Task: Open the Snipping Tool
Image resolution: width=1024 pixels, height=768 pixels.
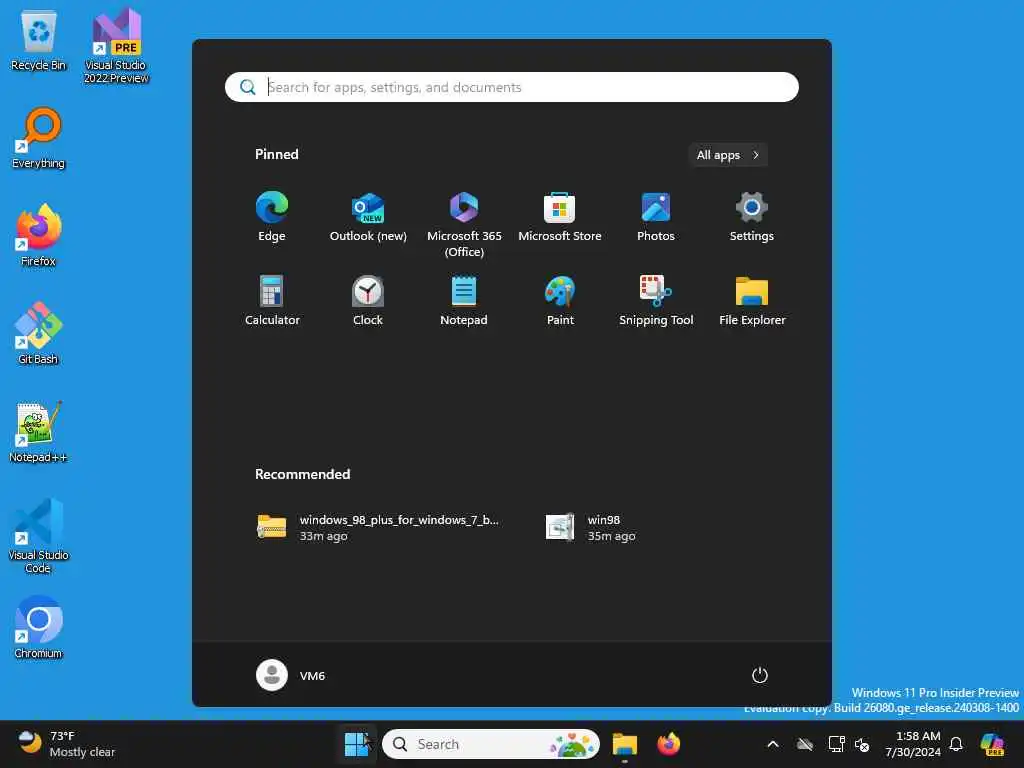Action: pyautogui.click(x=656, y=301)
